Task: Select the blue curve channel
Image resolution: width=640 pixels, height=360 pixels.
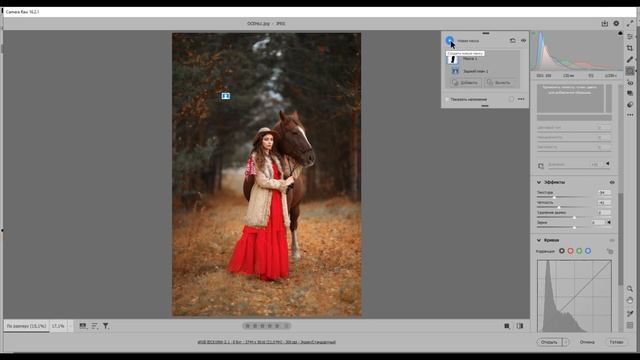Action: (588, 251)
